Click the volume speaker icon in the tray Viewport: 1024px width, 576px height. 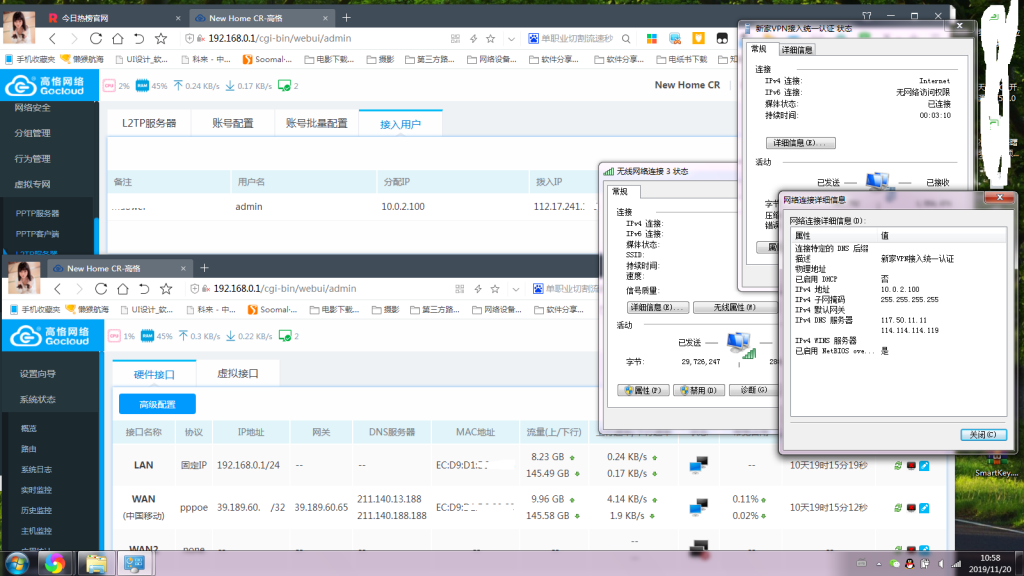coord(941,564)
